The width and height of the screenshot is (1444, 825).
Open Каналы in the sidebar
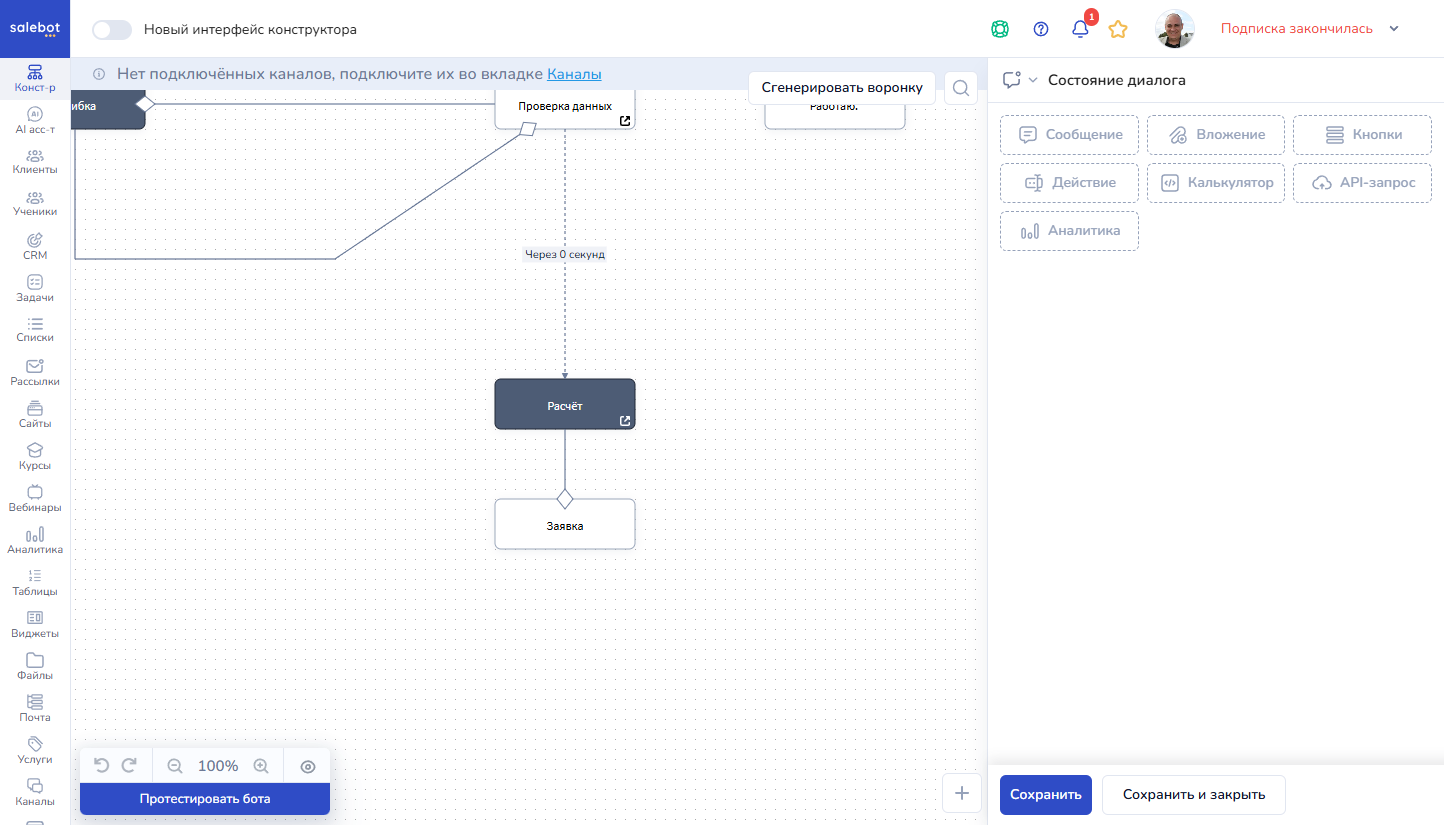35,793
